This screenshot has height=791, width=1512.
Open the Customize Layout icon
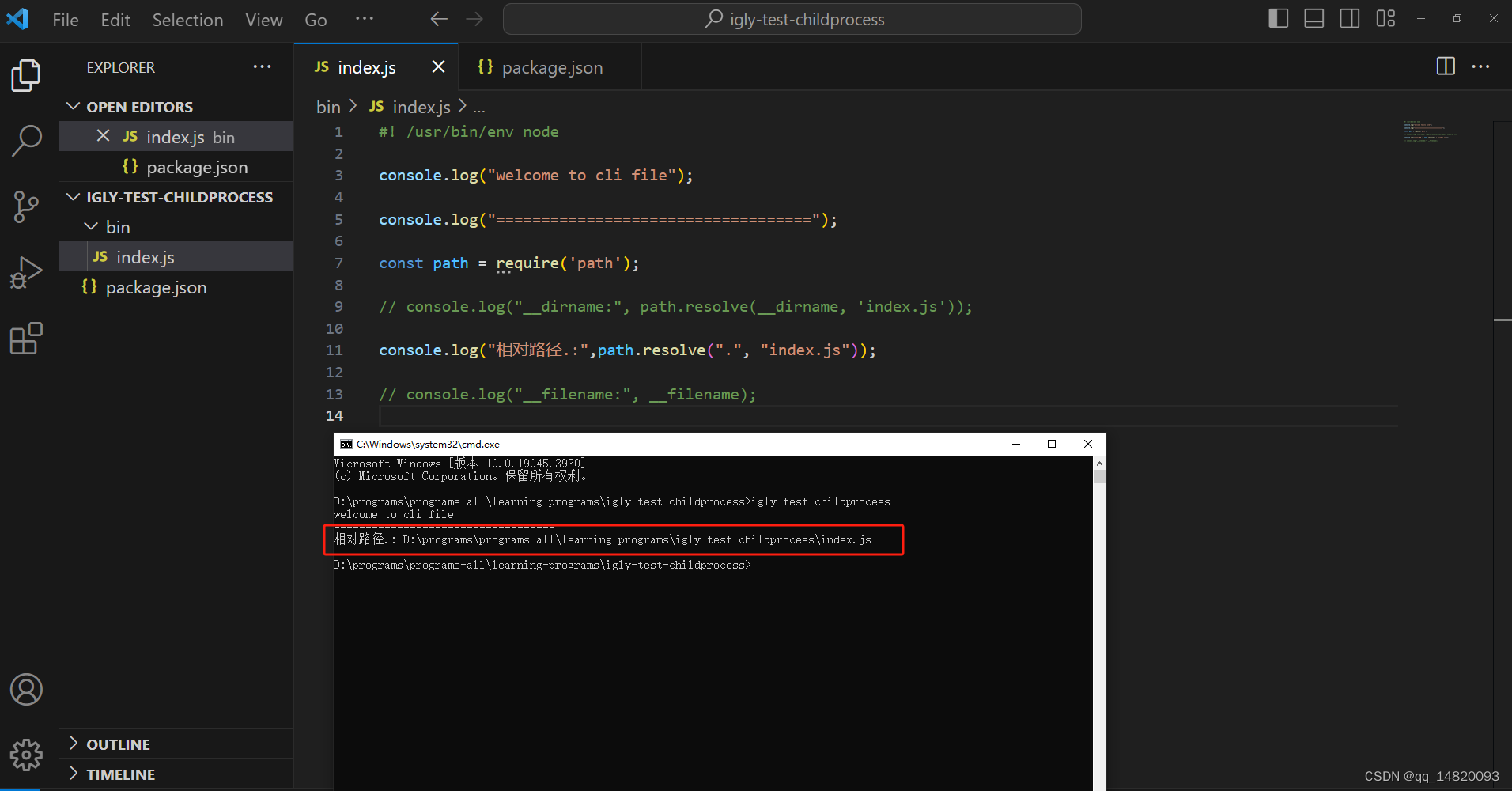(1386, 17)
